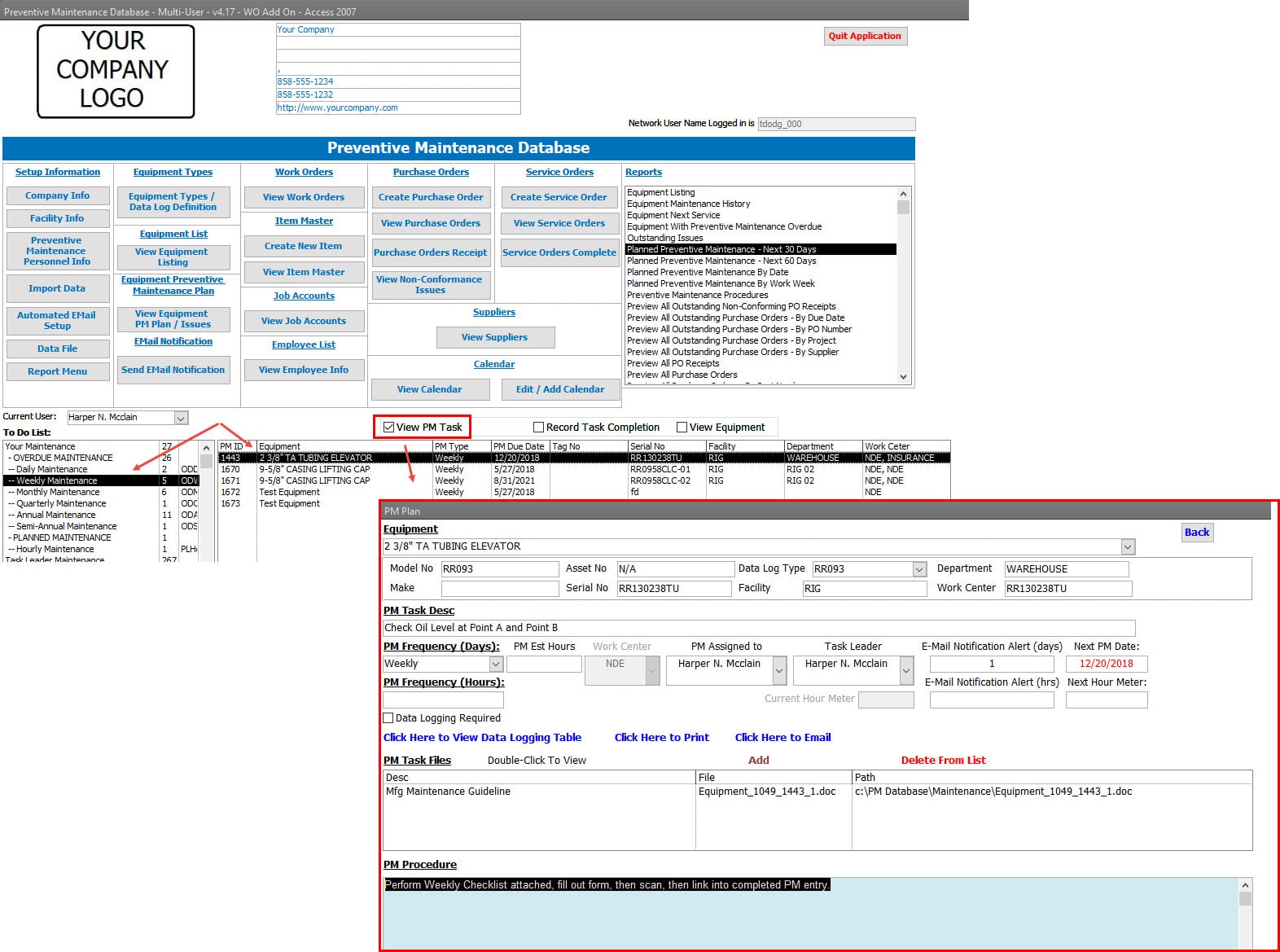Click Edit / Add Calendar
Image resolution: width=1280 pixels, height=952 pixels.
coord(560,389)
